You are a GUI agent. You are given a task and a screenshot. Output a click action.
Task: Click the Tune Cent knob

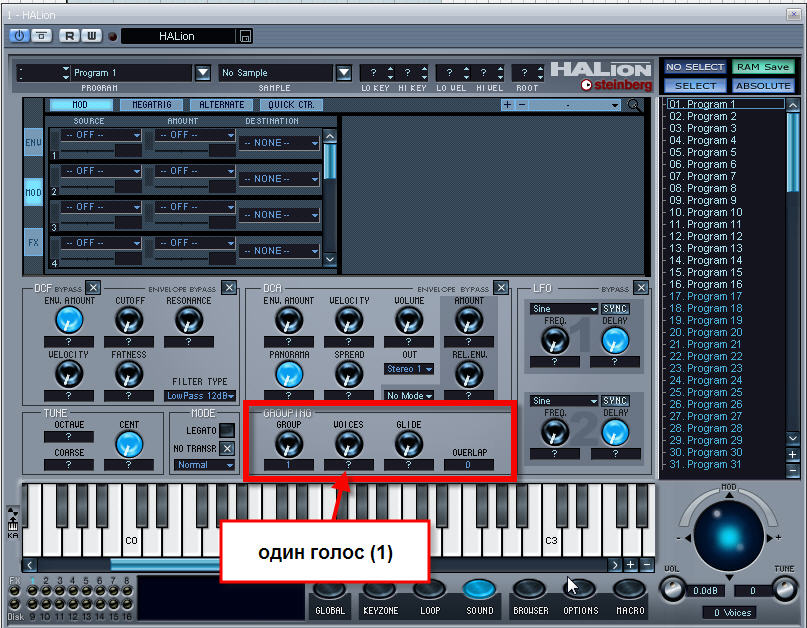[129, 445]
